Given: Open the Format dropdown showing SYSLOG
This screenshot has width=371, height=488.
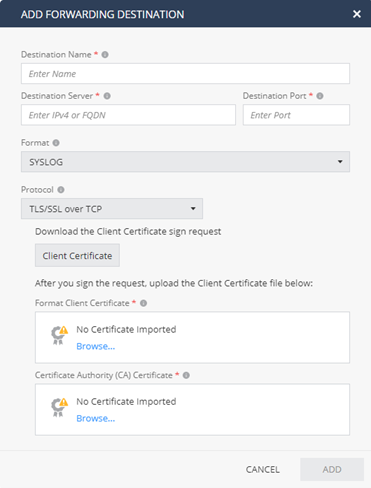Looking at the screenshot, I should [x=185, y=162].
